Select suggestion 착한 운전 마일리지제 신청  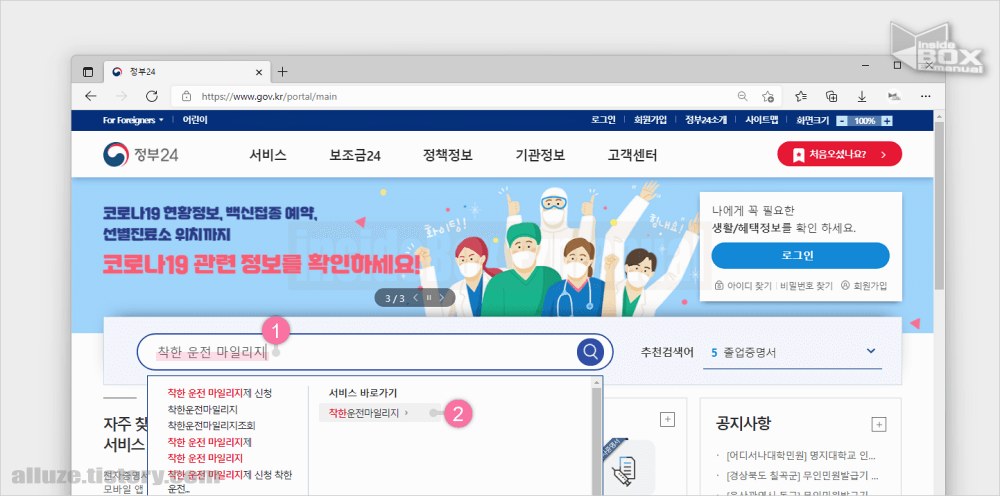click(x=219, y=393)
